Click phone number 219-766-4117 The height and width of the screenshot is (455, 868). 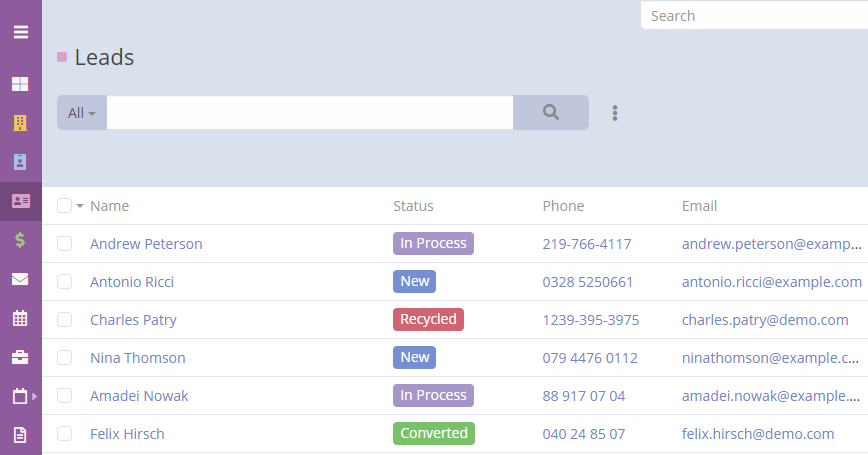[x=587, y=244]
